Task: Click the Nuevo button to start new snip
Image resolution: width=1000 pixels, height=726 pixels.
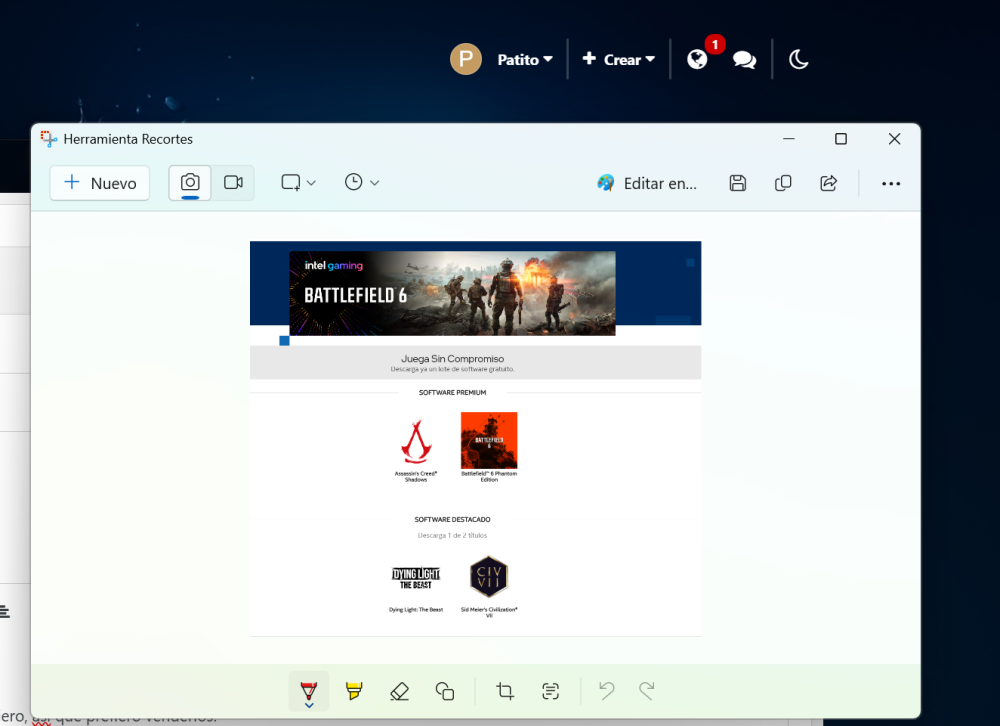Action: tap(100, 183)
